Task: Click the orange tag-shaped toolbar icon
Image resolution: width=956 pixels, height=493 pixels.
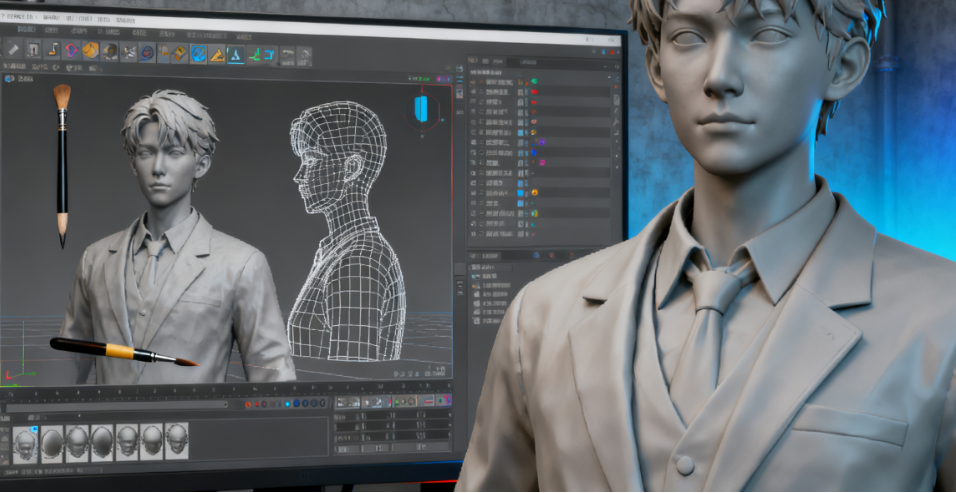Action: coord(180,53)
